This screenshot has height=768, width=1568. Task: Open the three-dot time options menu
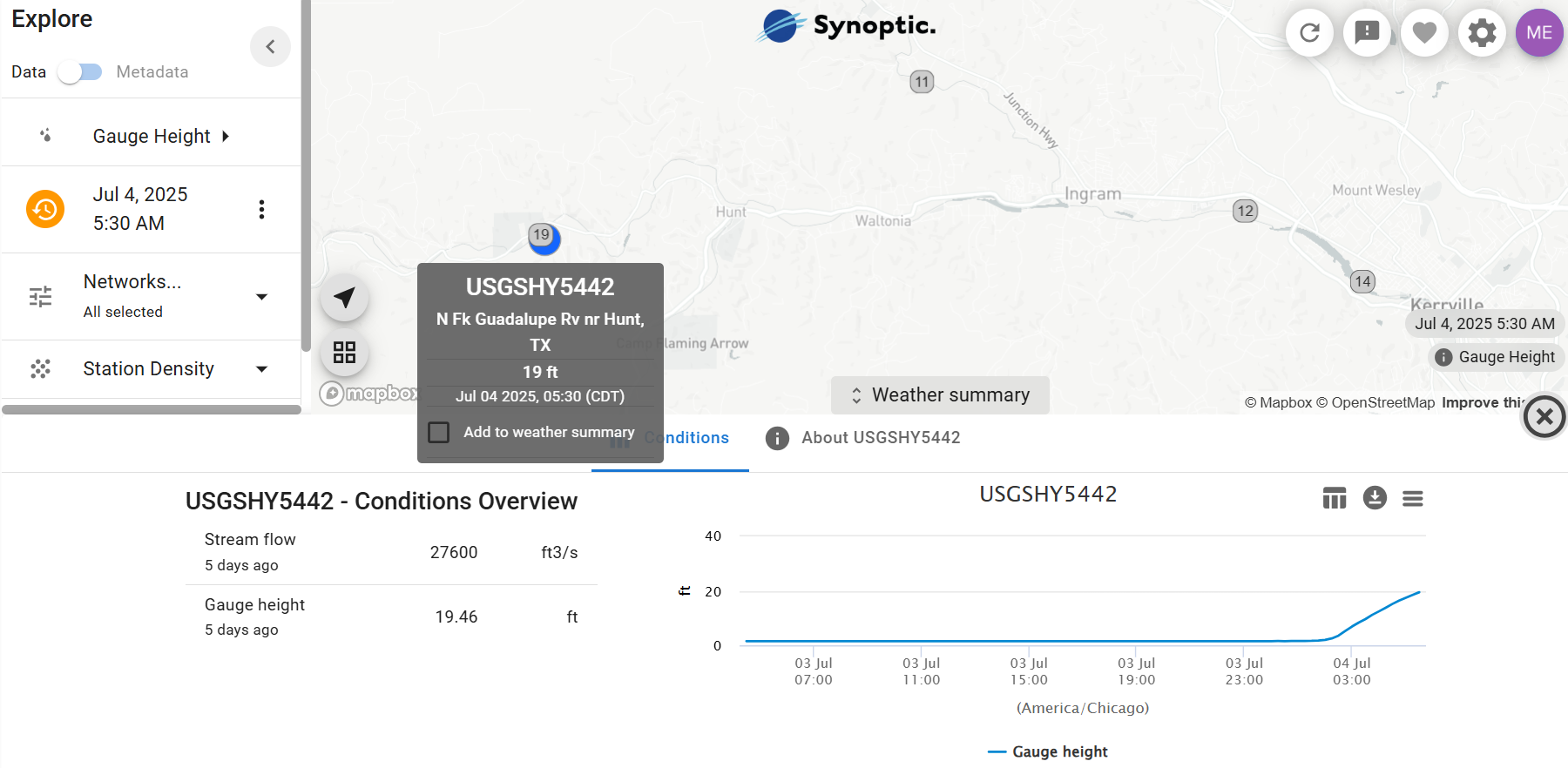pyautogui.click(x=261, y=209)
